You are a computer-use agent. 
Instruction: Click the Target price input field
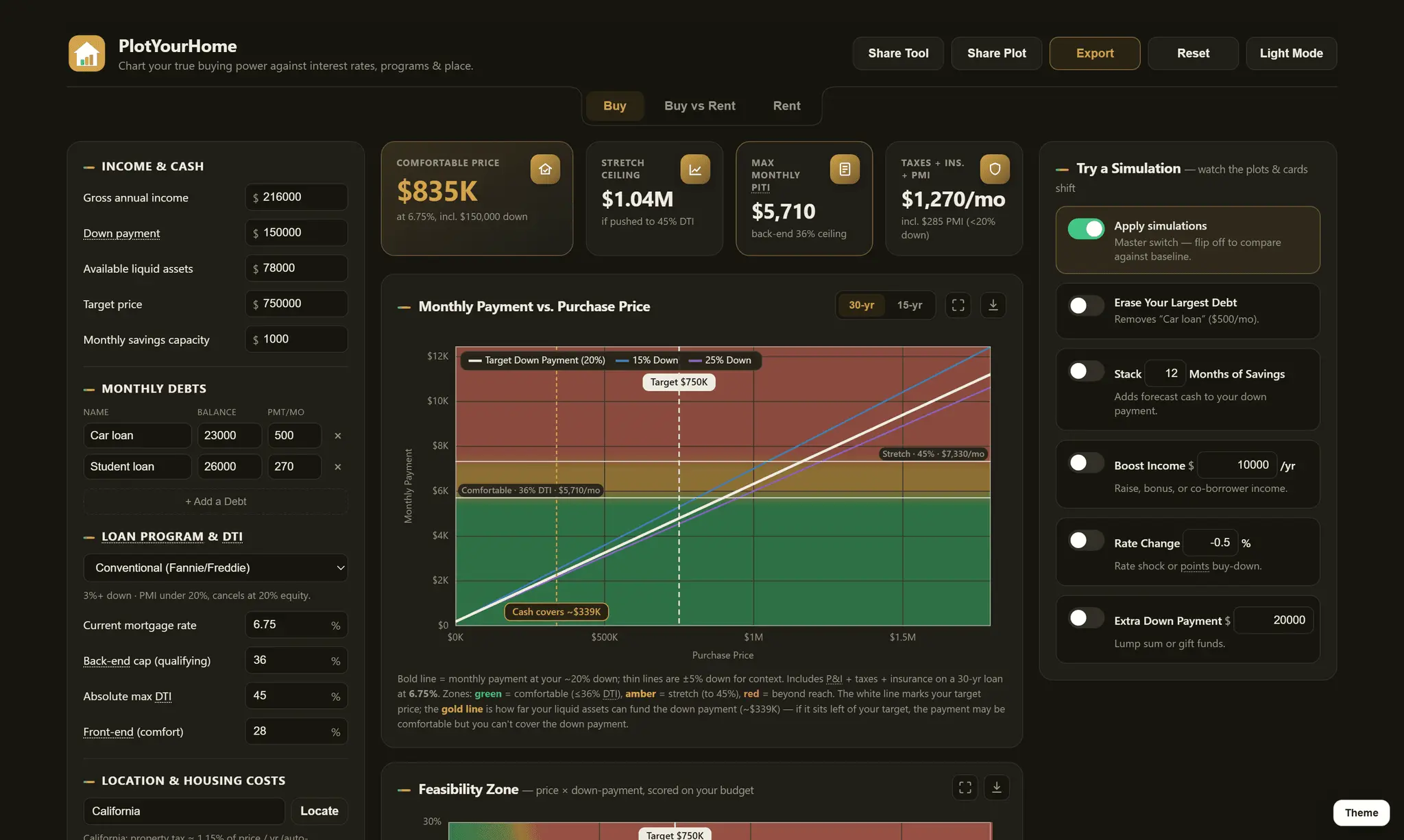tap(296, 304)
